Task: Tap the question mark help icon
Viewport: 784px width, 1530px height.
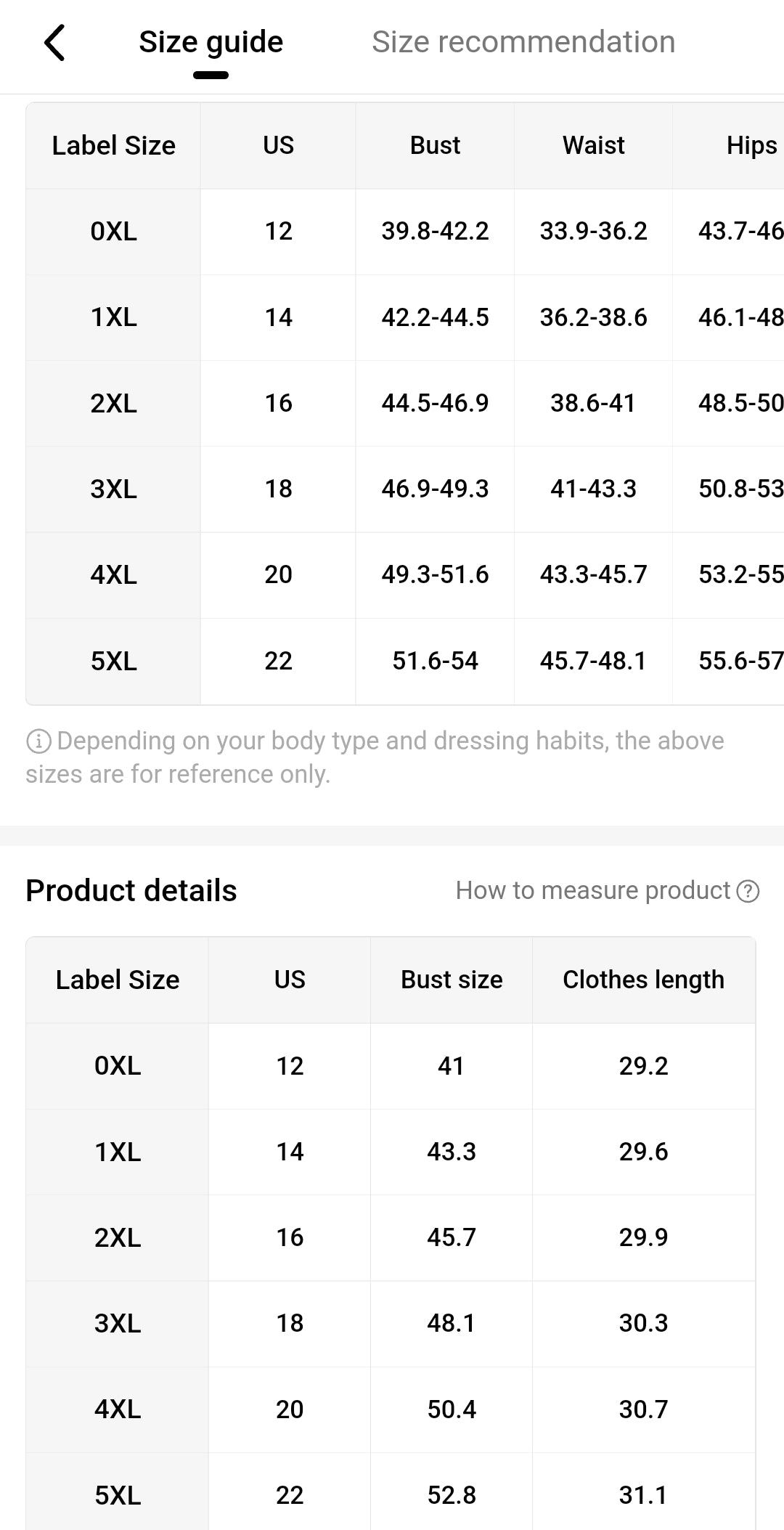Action: 748,891
